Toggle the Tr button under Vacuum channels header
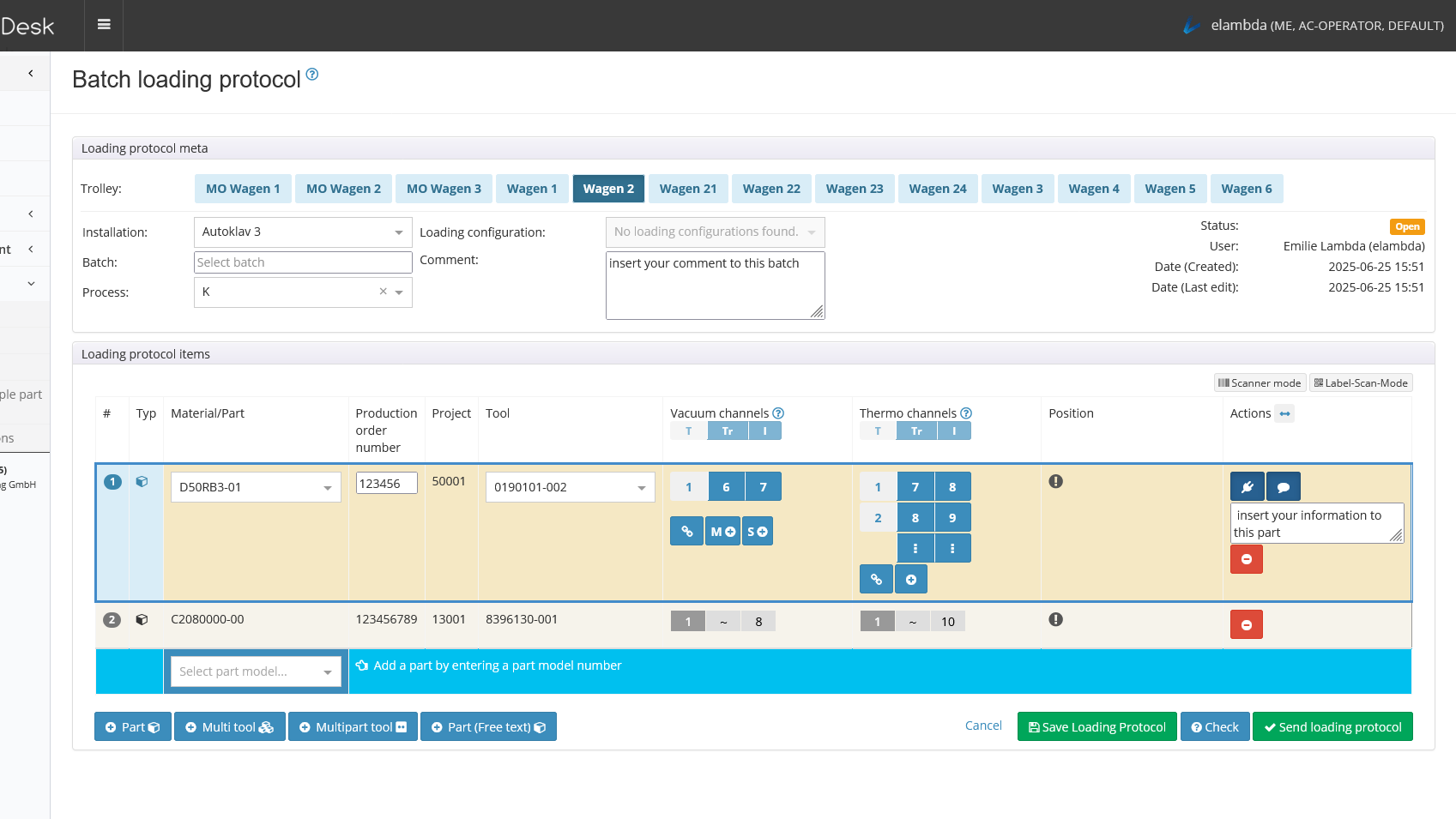 pyautogui.click(x=727, y=431)
